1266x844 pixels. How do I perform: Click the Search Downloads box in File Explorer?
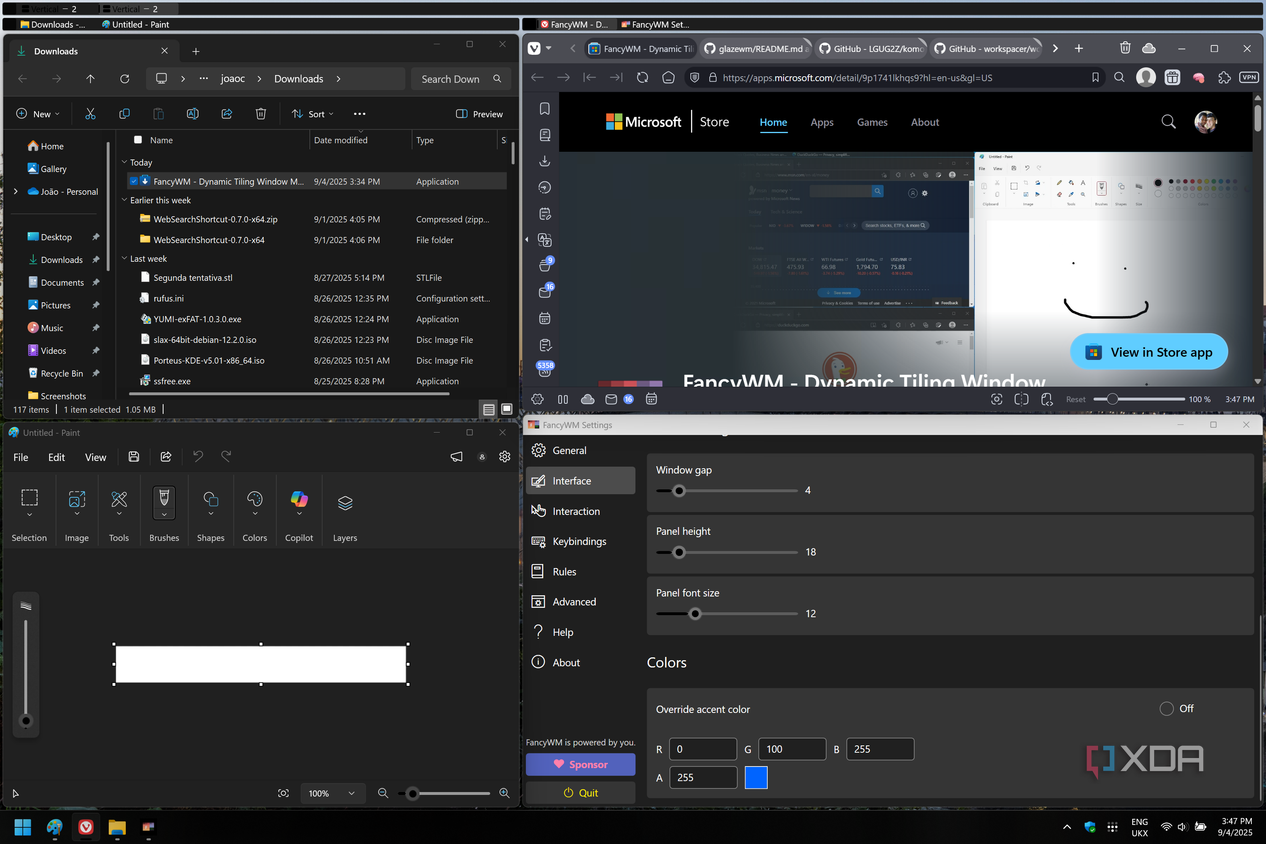[x=461, y=79]
